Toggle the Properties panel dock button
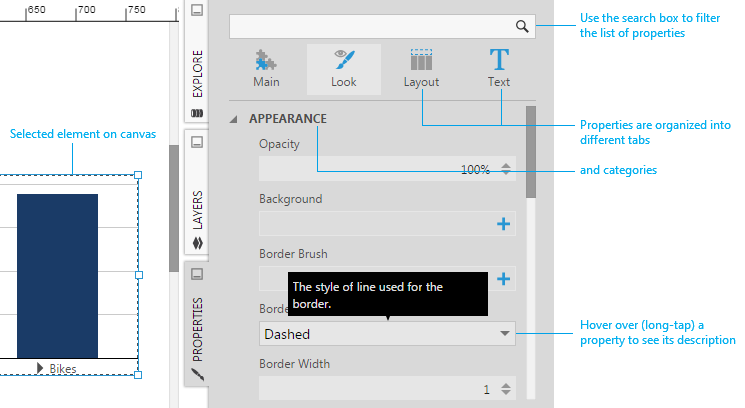Image resolution: width=745 pixels, height=408 pixels. point(197,274)
